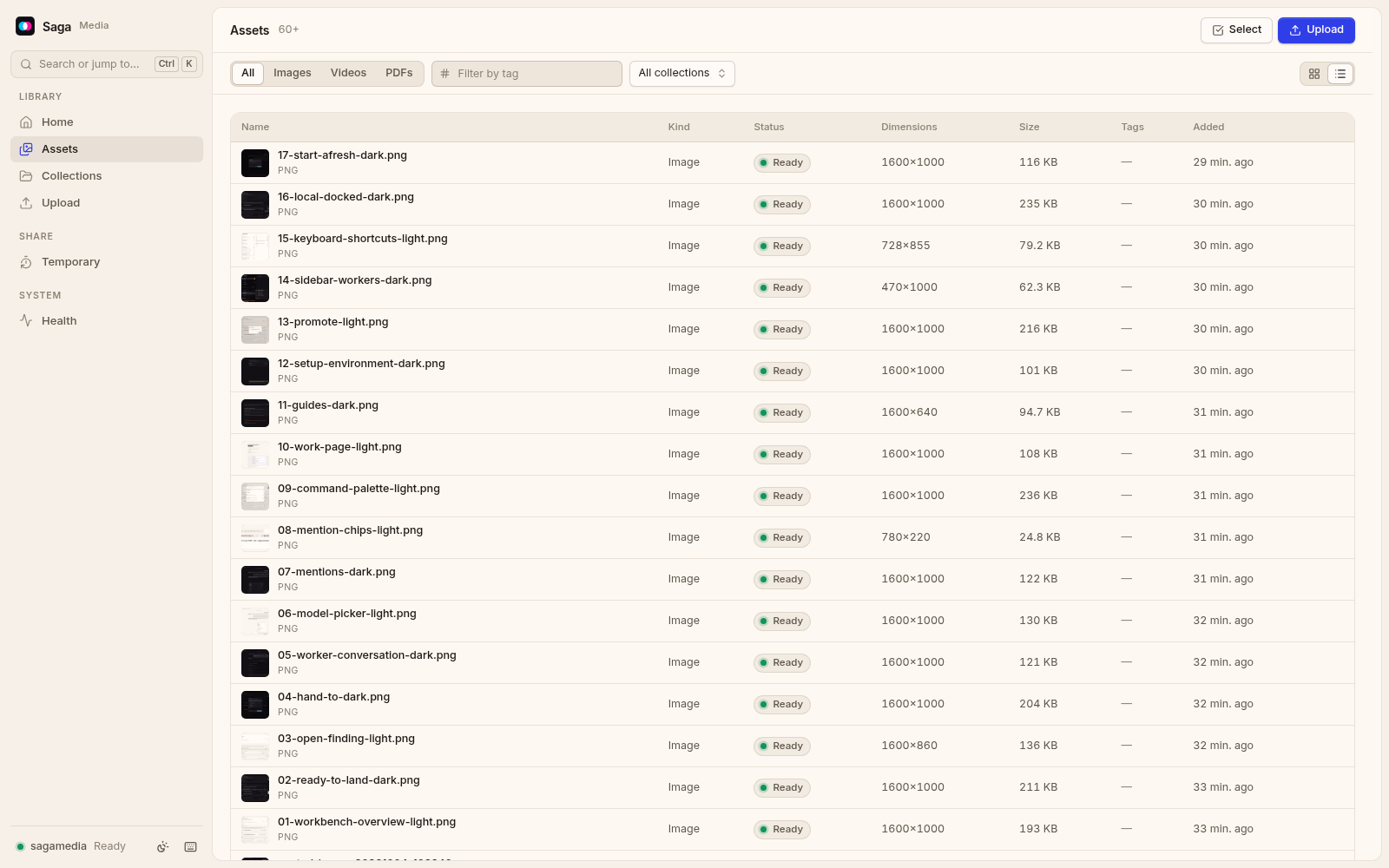Open the Search or jump to box

click(107, 64)
